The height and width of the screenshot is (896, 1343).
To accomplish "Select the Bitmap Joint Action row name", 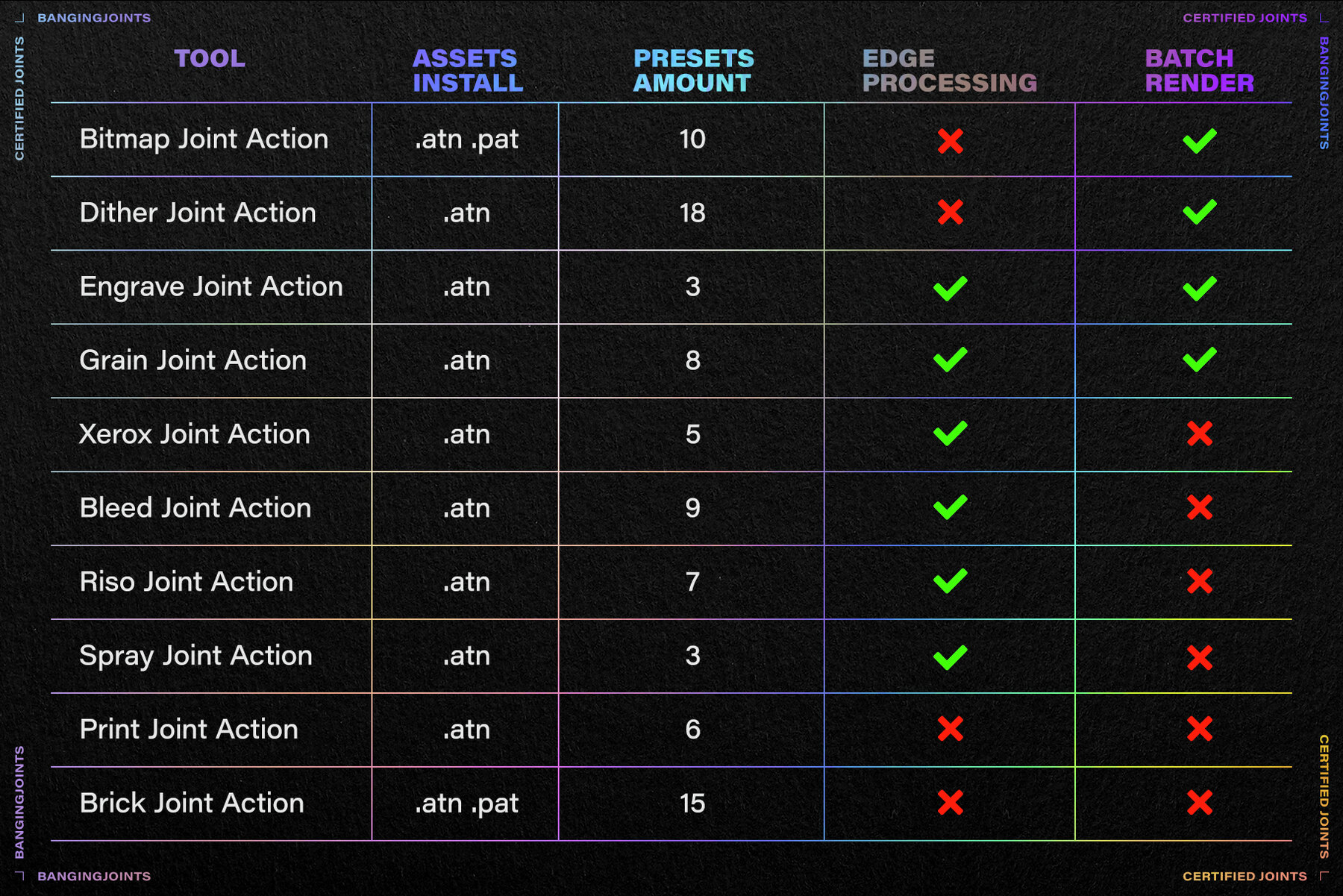I will pyautogui.click(x=204, y=139).
